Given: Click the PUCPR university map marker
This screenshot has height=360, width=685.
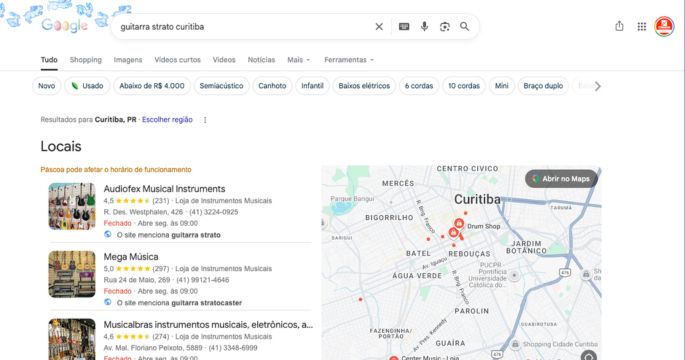Looking at the screenshot, I should coord(515,276).
